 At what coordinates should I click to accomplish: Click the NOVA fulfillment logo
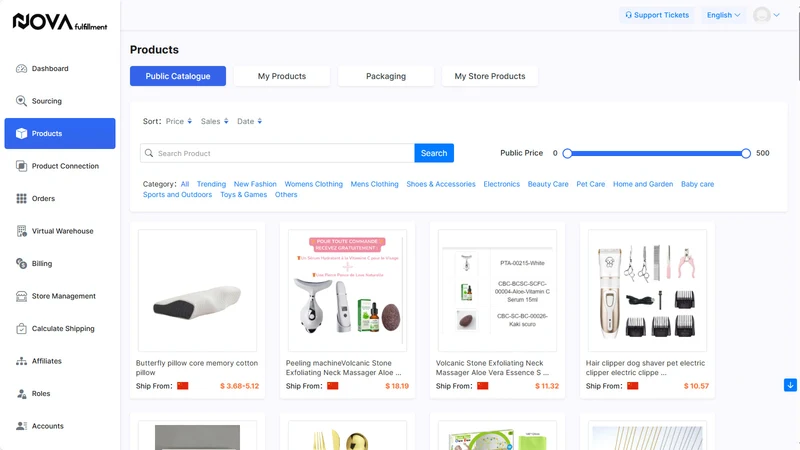[x=60, y=22]
